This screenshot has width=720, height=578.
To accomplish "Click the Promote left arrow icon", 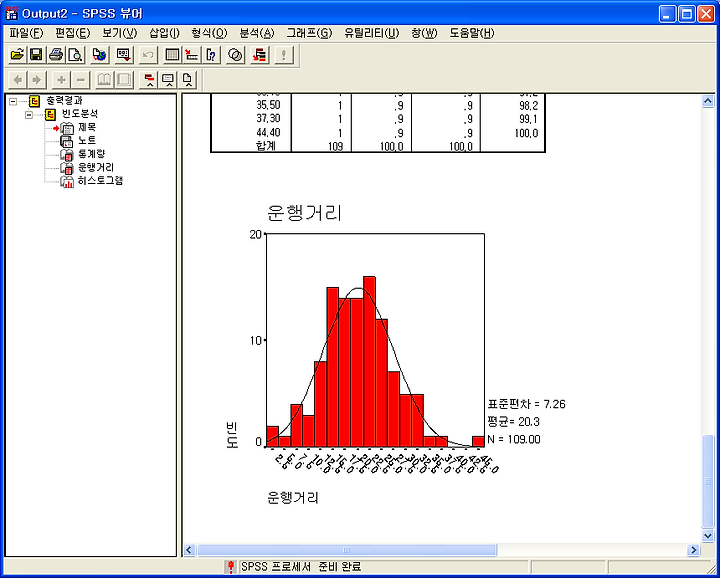I will pos(17,80).
